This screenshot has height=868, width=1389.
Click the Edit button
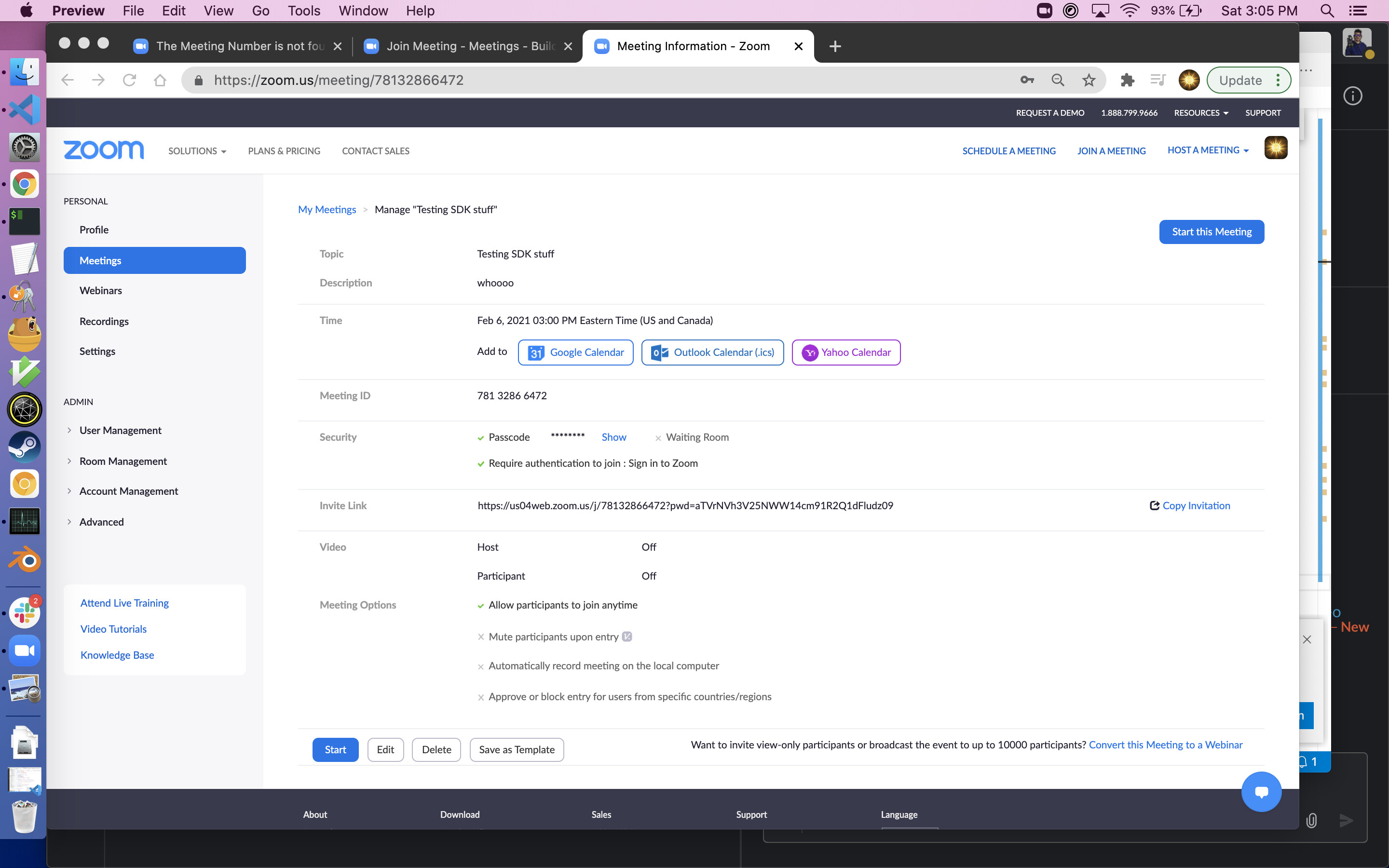pyautogui.click(x=385, y=750)
